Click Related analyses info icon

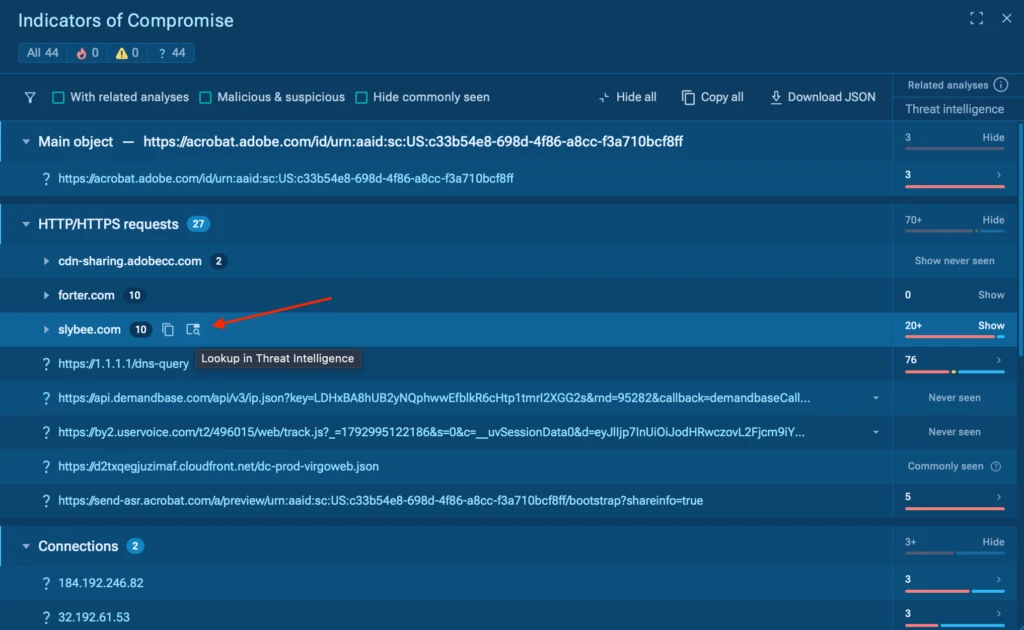click(1000, 85)
